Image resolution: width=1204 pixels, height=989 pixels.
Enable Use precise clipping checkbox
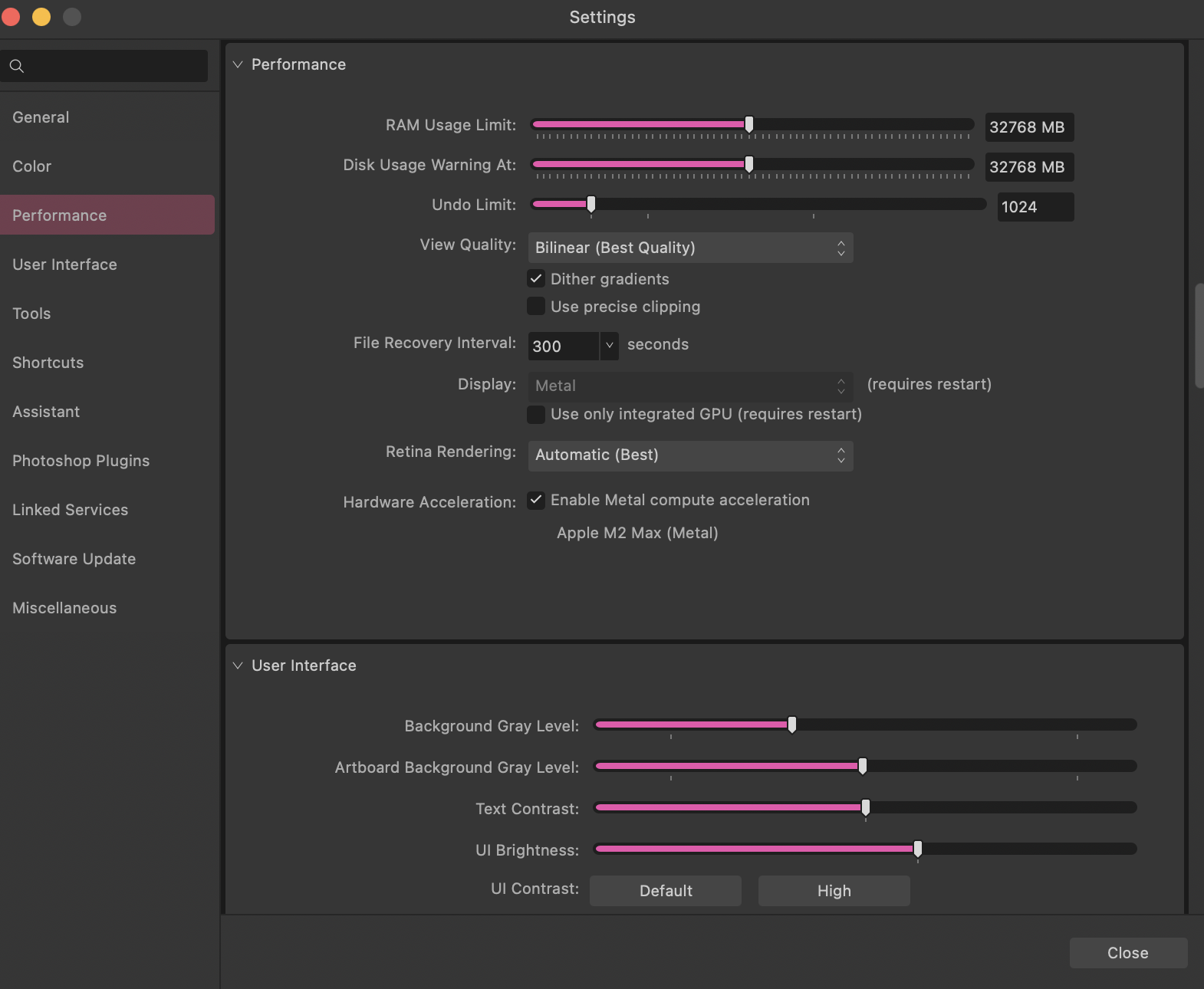(x=536, y=307)
